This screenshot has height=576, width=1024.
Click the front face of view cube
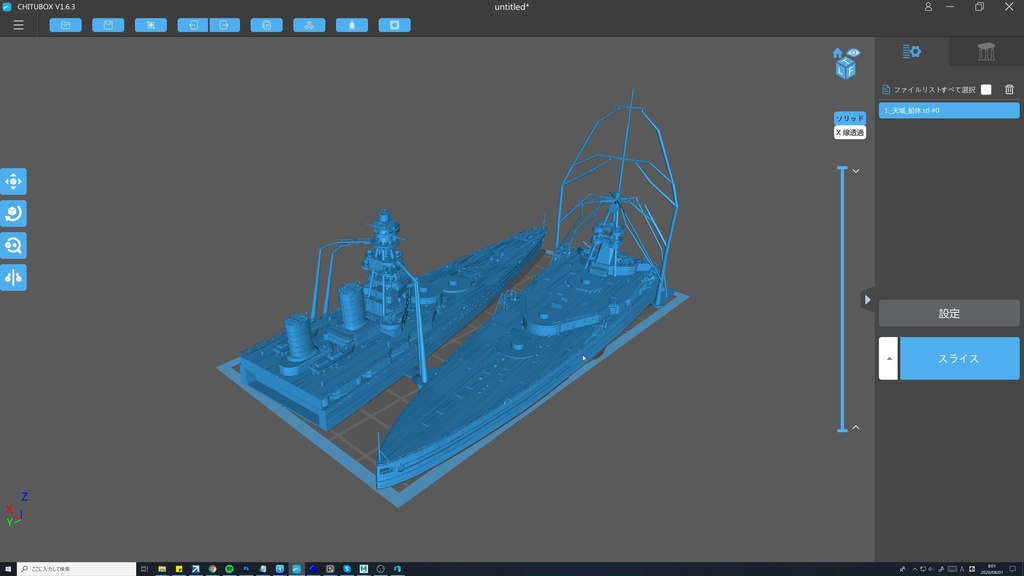[850, 71]
